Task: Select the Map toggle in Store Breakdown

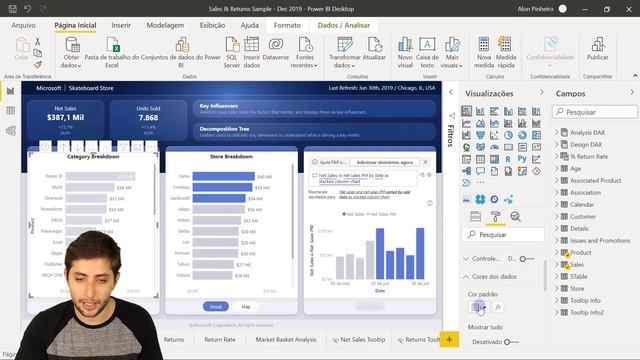Action: 246,307
